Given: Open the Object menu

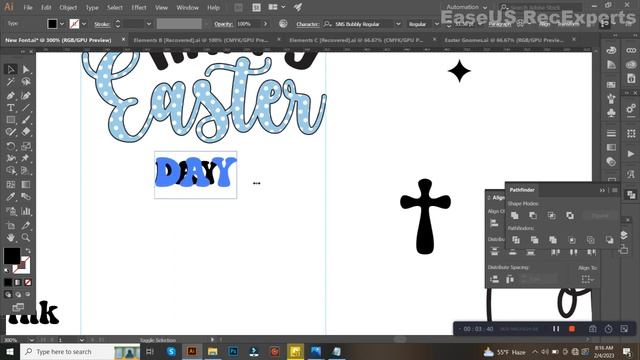Looking at the screenshot, I should coord(68,7).
